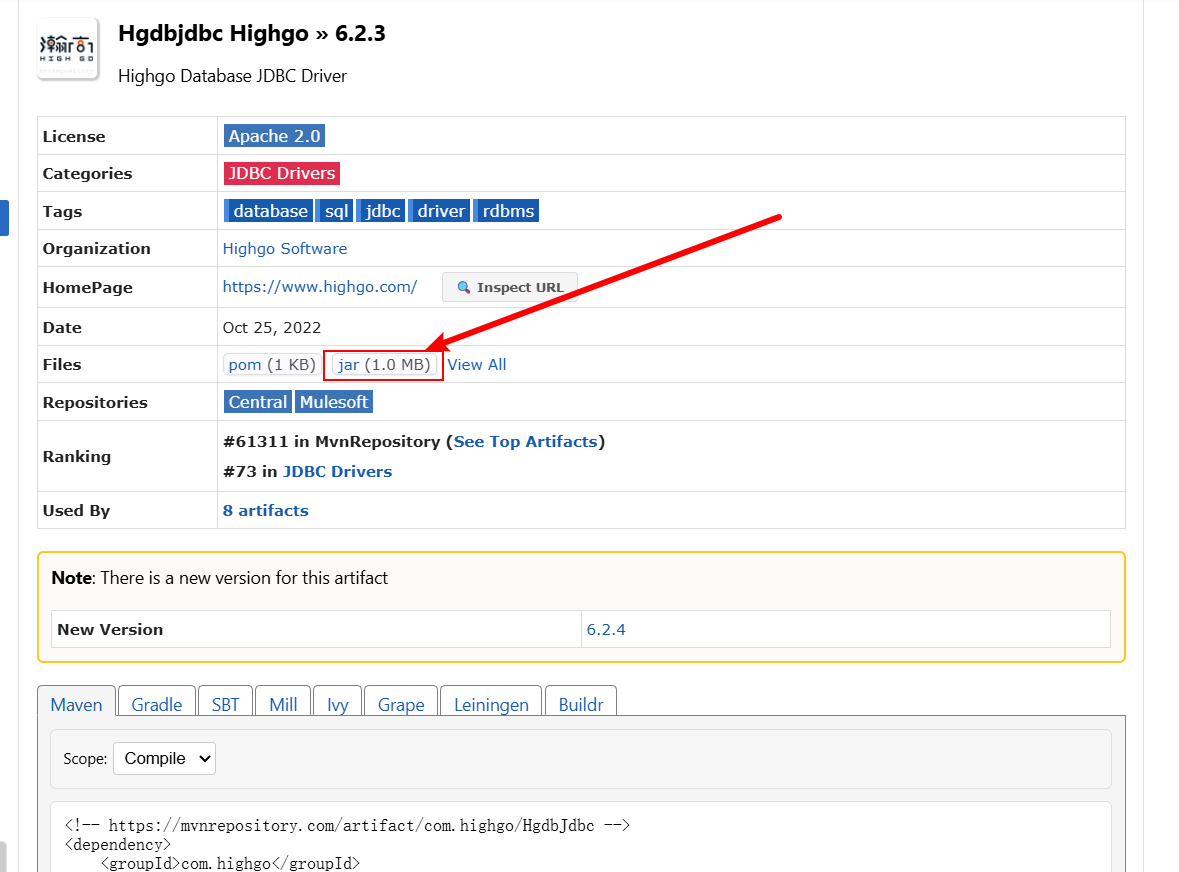This screenshot has width=1179, height=872.
Task: Visit the https://www.highgo.com/ homepage link
Action: pos(320,286)
